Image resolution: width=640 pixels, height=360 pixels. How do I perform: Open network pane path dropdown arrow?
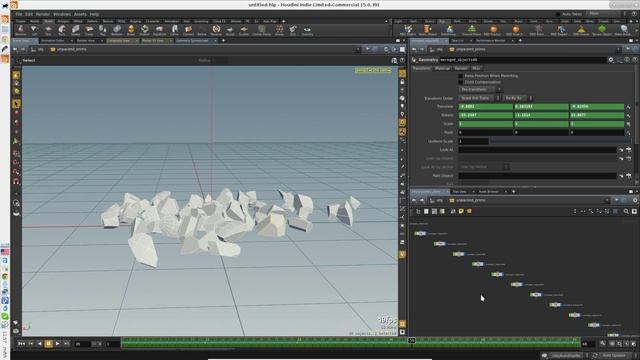607,200
